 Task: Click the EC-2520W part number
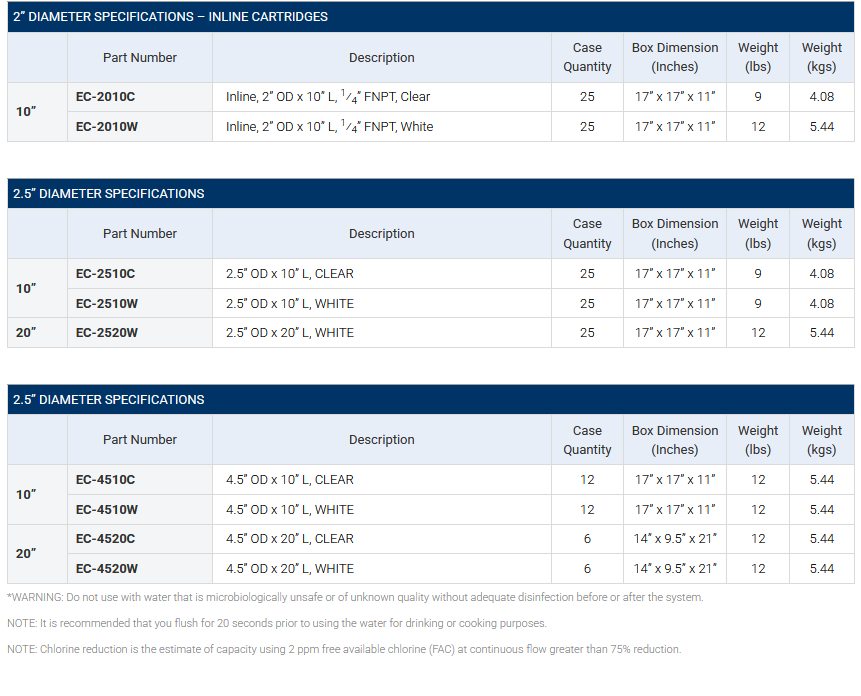click(106, 333)
